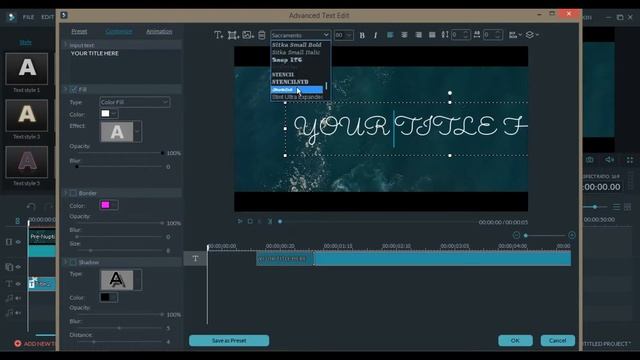
Task: Select Text style 1 thumbnail
Action: (x=27, y=69)
